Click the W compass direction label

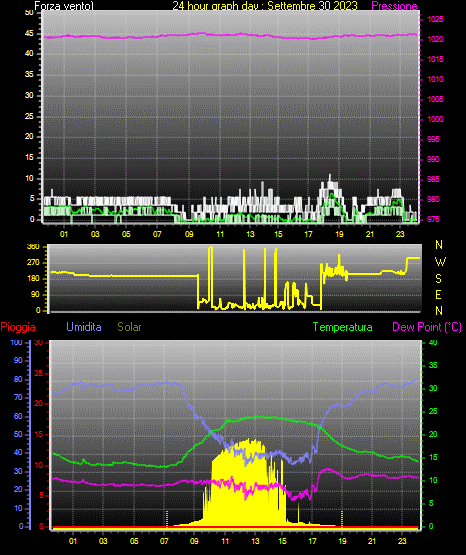[440, 262]
